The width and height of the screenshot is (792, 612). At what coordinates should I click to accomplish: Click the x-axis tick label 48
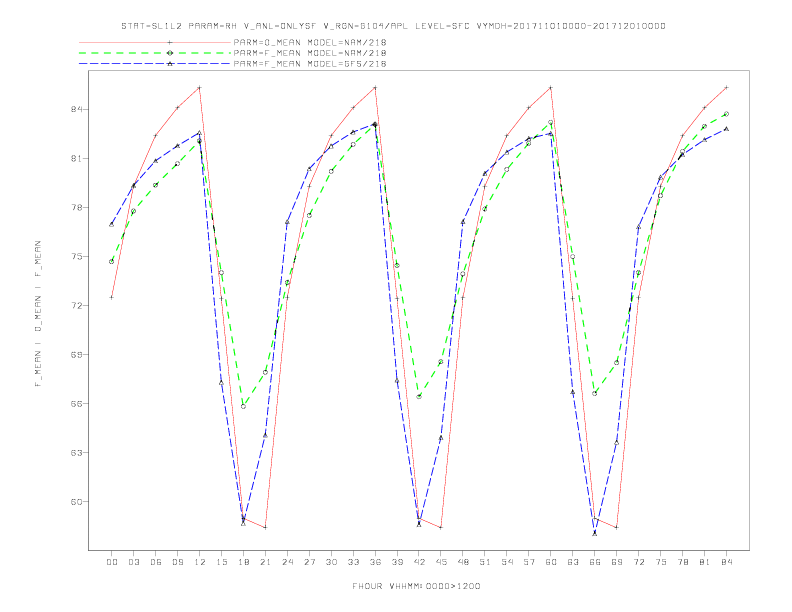coord(463,562)
